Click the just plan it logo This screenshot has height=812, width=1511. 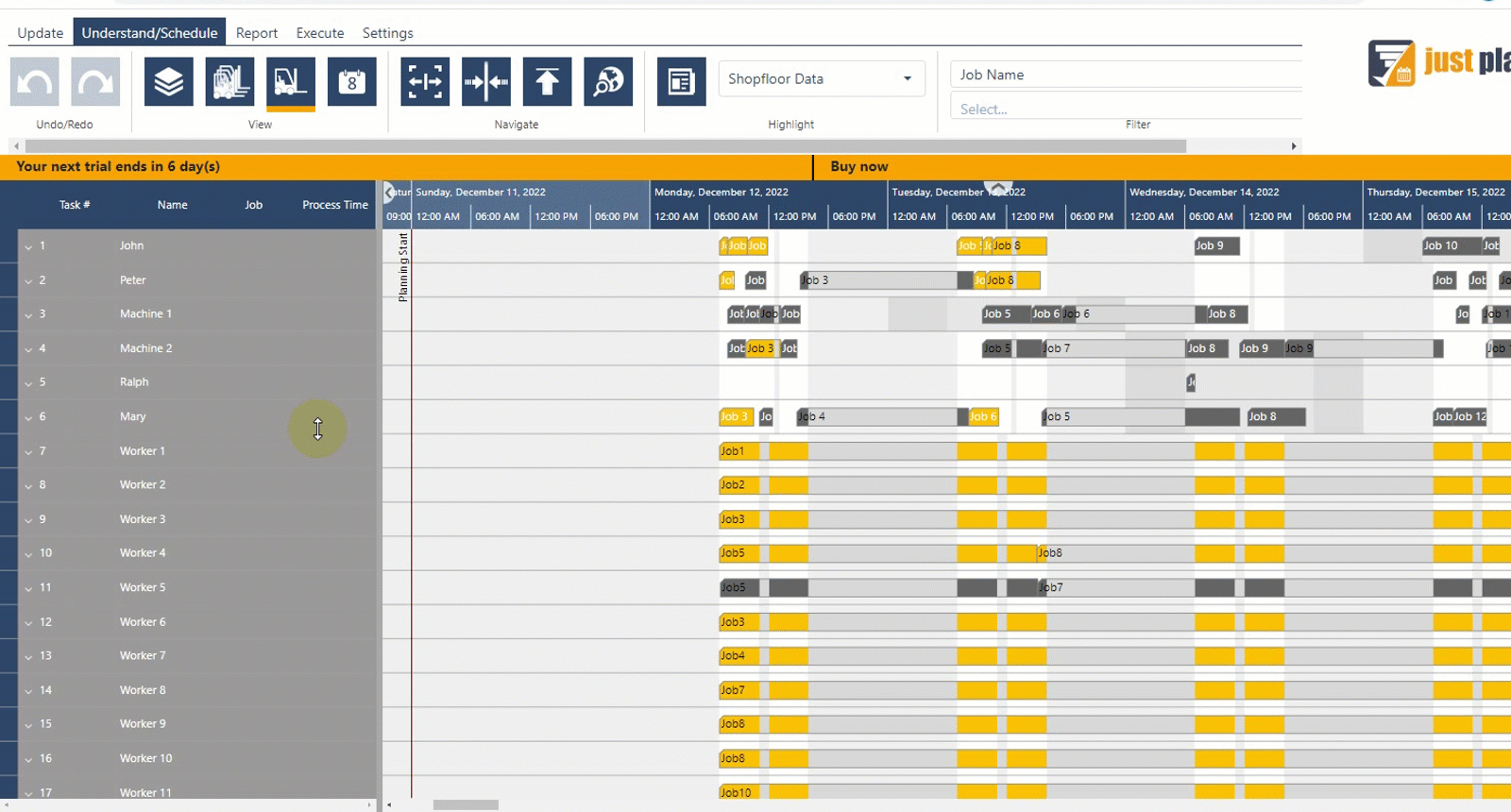pos(1438,63)
